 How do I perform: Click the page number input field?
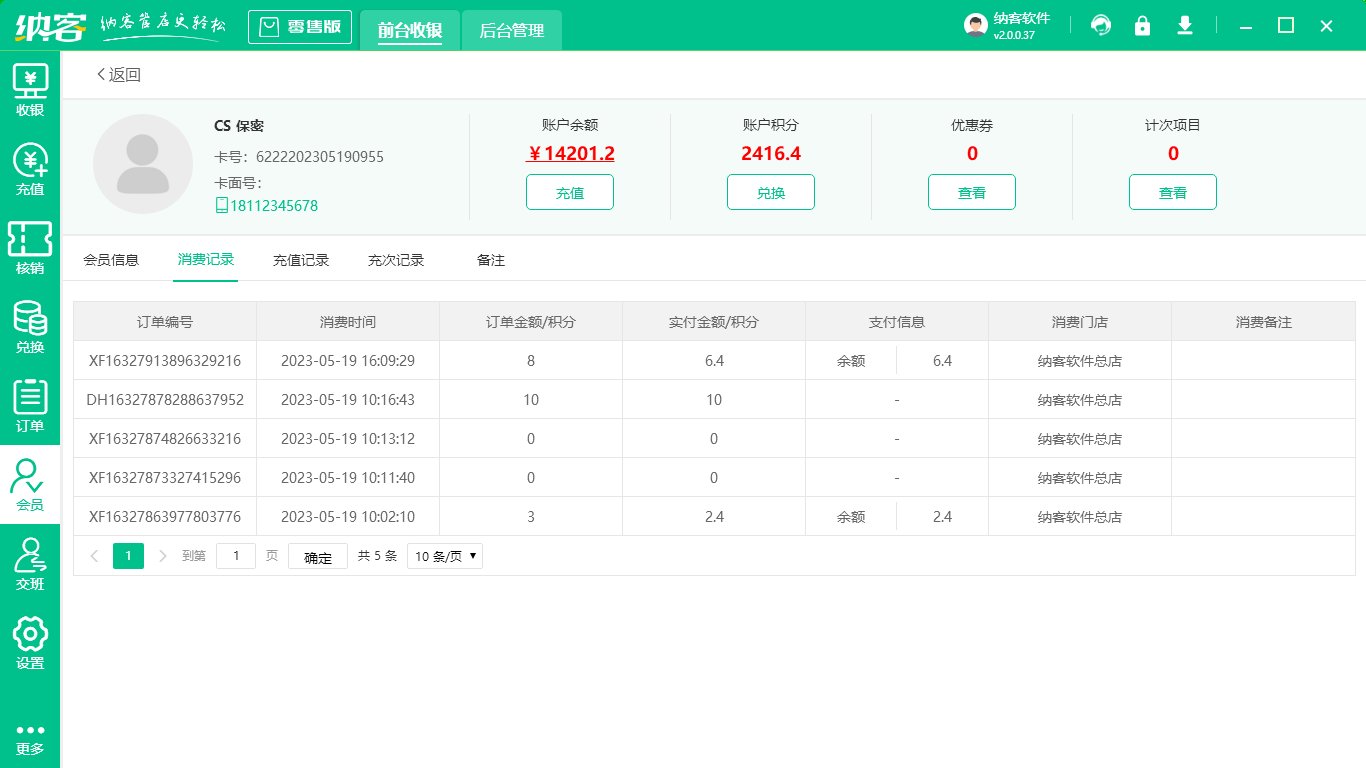pyautogui.click(x=236, y=556)
